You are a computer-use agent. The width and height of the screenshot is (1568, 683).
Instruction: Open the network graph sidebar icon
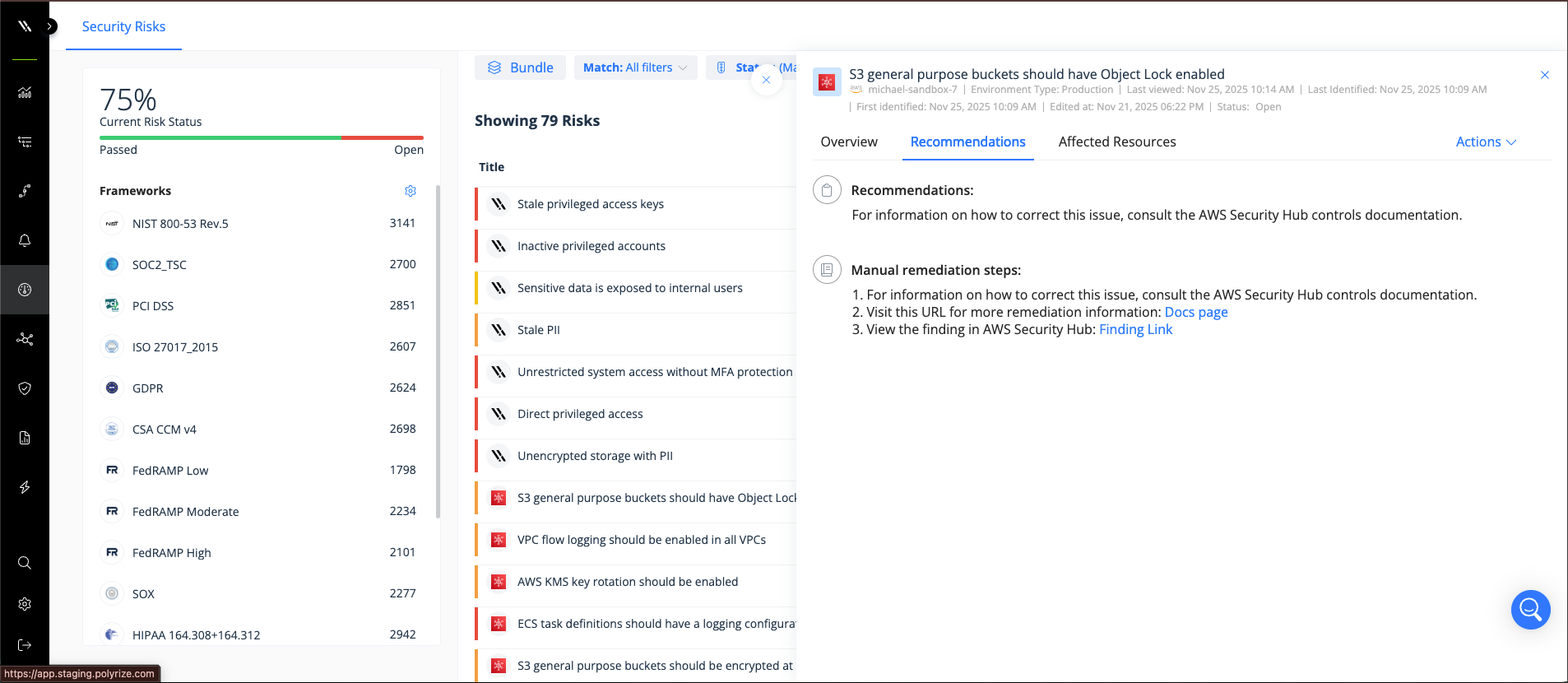coord(25,339)
